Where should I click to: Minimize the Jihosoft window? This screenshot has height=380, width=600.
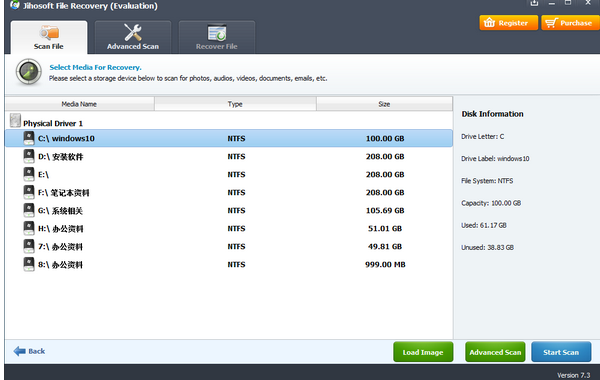point(551,3)
